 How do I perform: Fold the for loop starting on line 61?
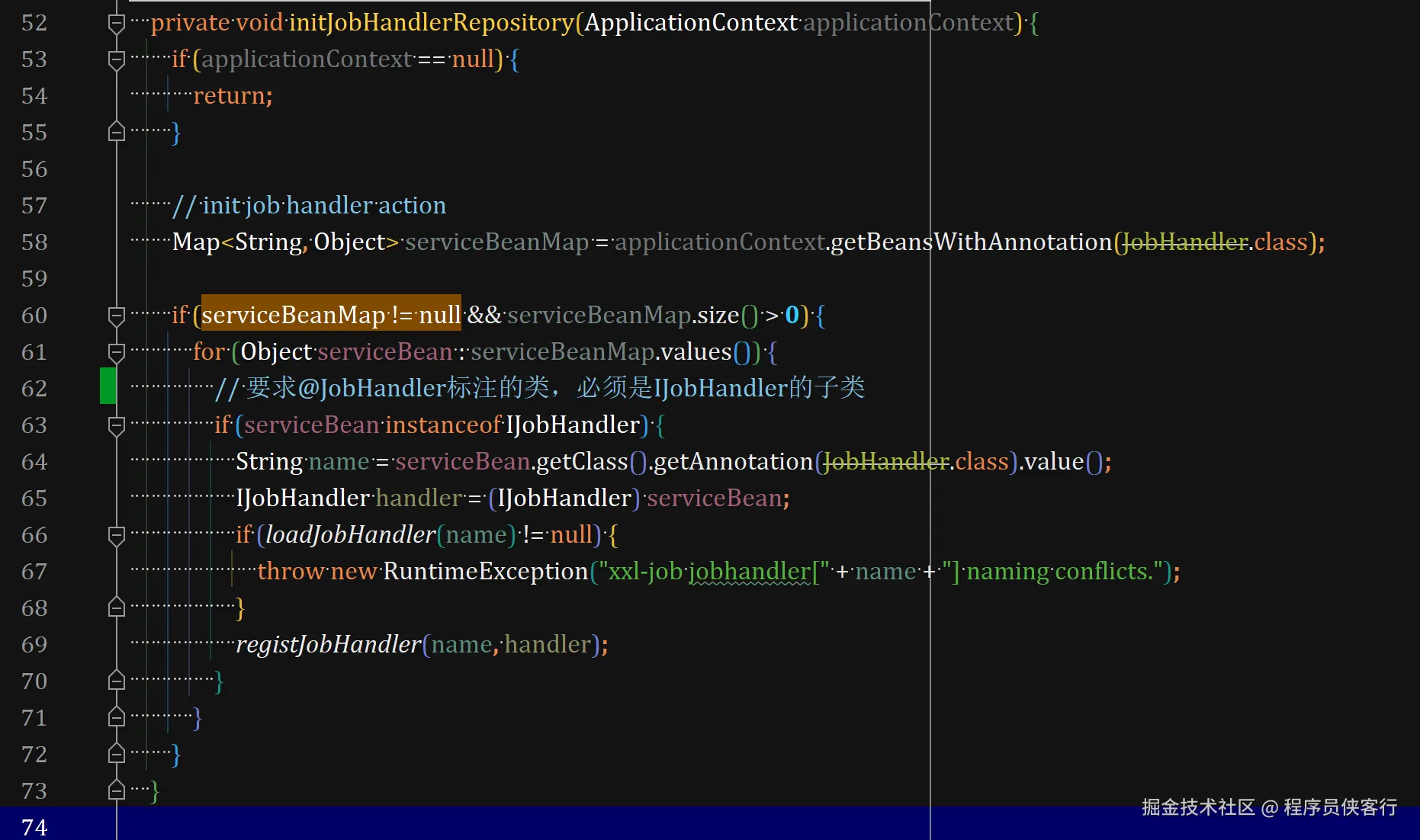click(117, 353)
